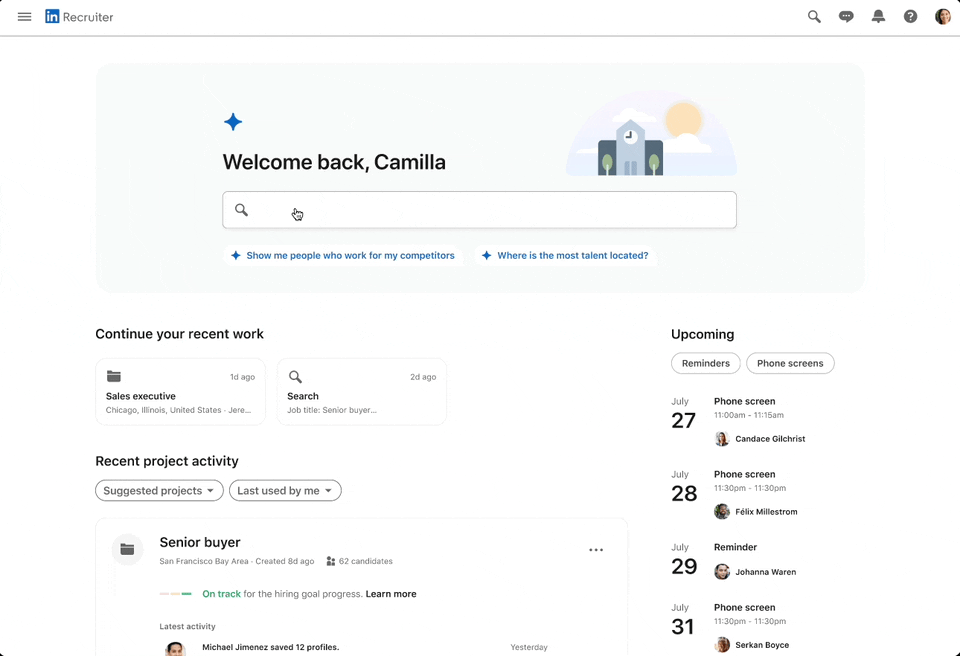Image resolution: width=960 pixels, height=656 pixels.
Task: Click the name Candace Gilchrist
Action: [770, 439]
